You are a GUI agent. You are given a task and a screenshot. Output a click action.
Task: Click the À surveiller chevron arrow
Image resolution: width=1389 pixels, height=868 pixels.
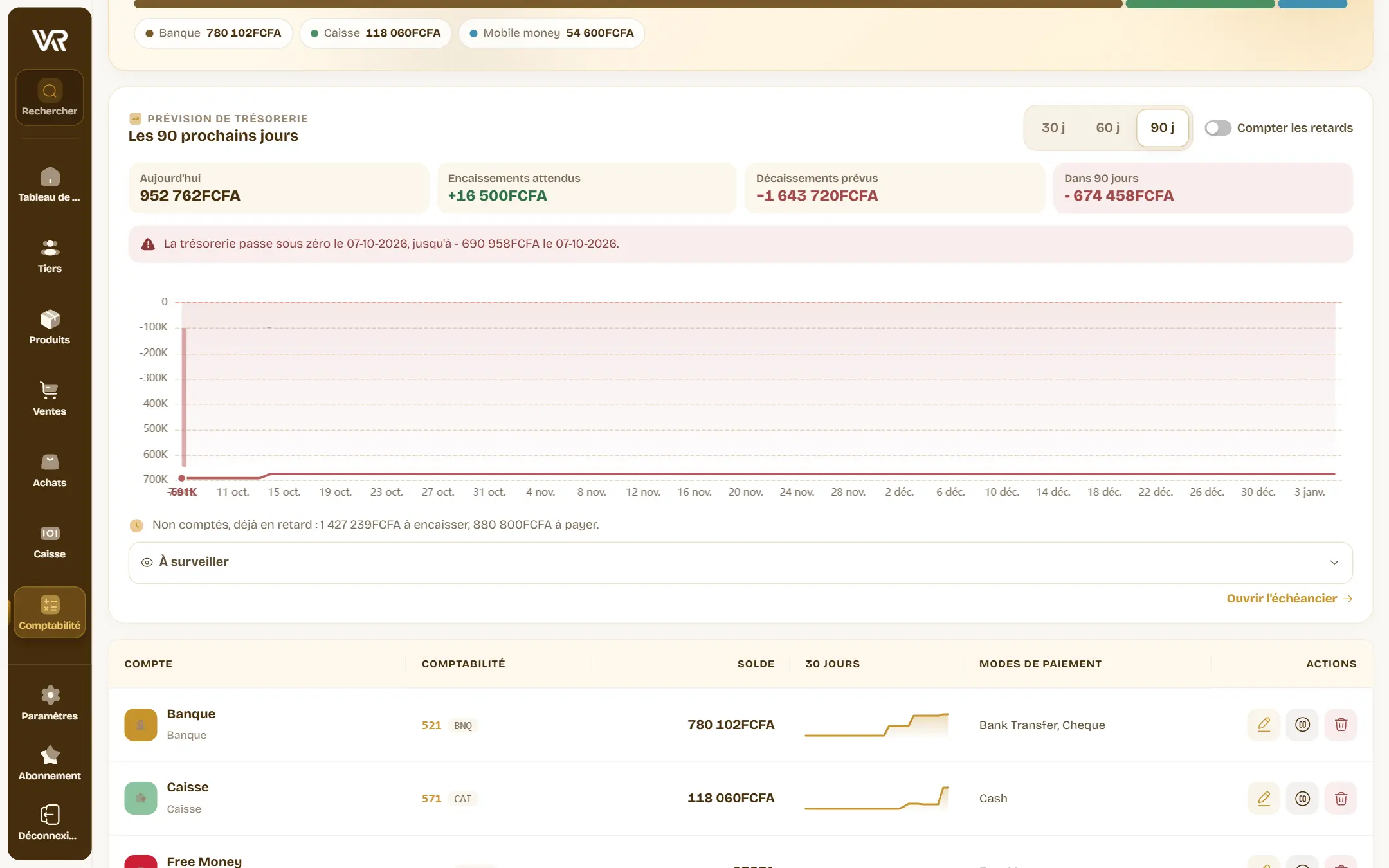(x=1334, y=563)
